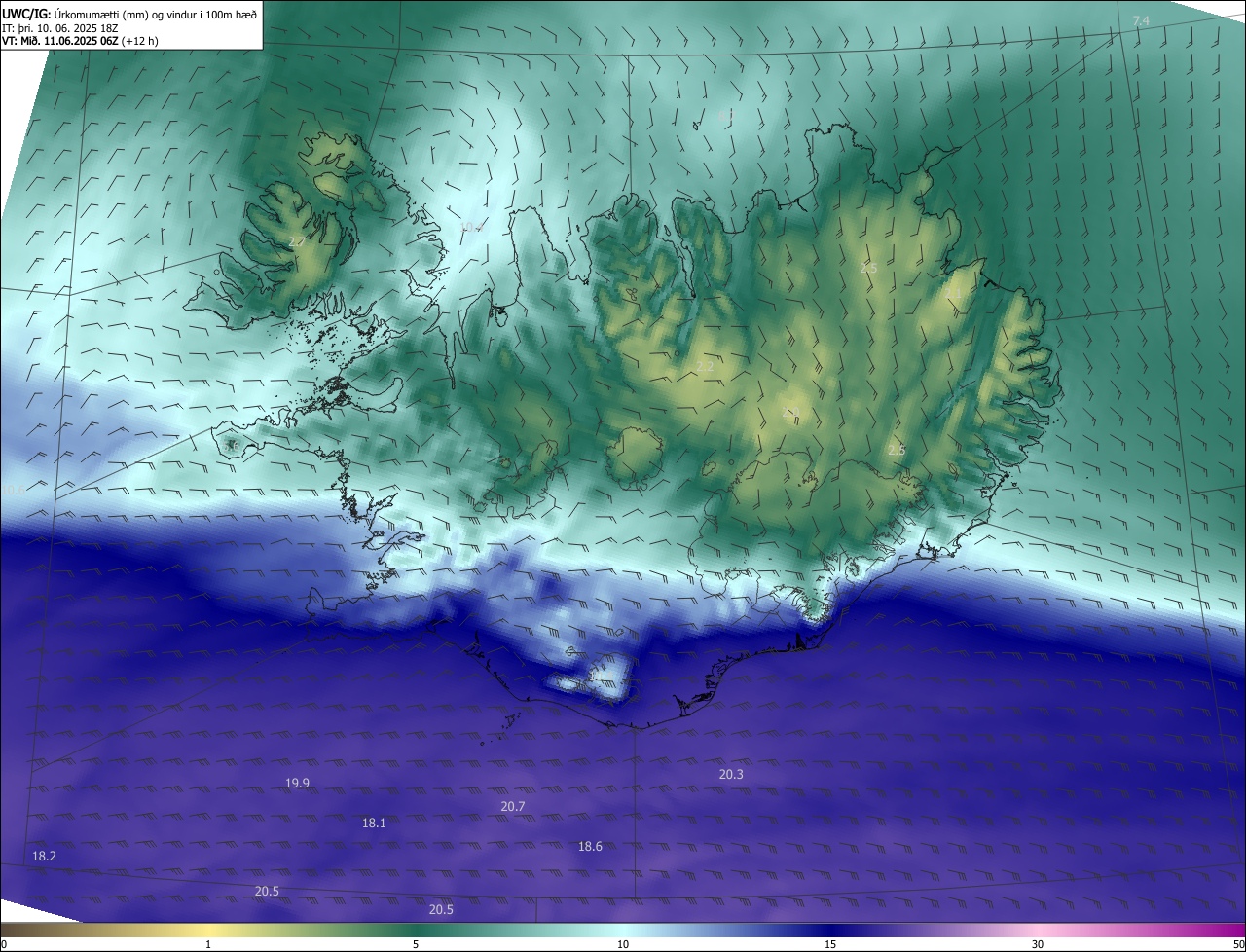Click the 20.3 value label
This screenshot has height=952, width=1246.
(x=731, y=774)
